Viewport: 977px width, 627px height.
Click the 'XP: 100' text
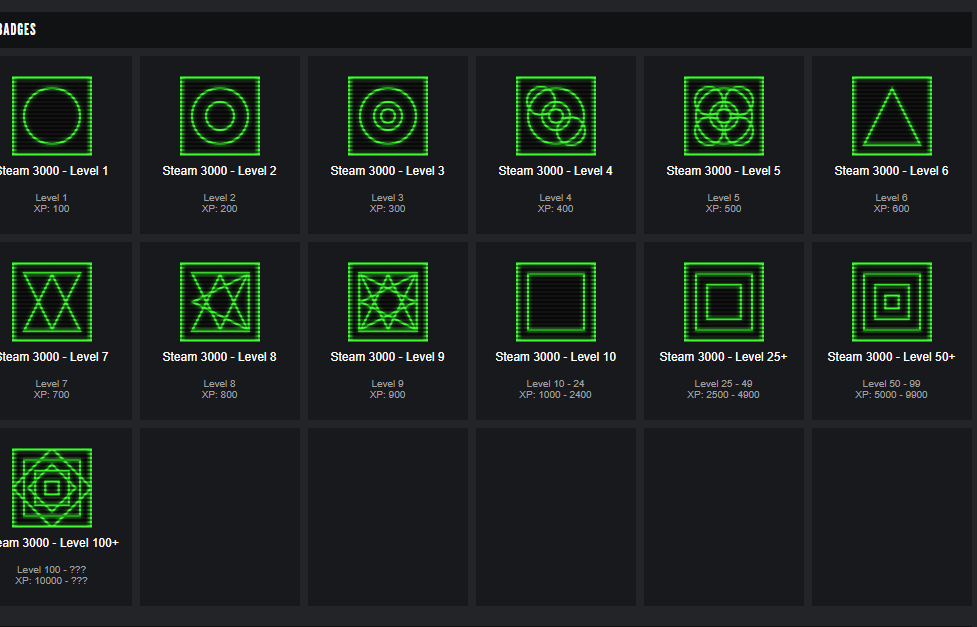(x=51, y=209)
